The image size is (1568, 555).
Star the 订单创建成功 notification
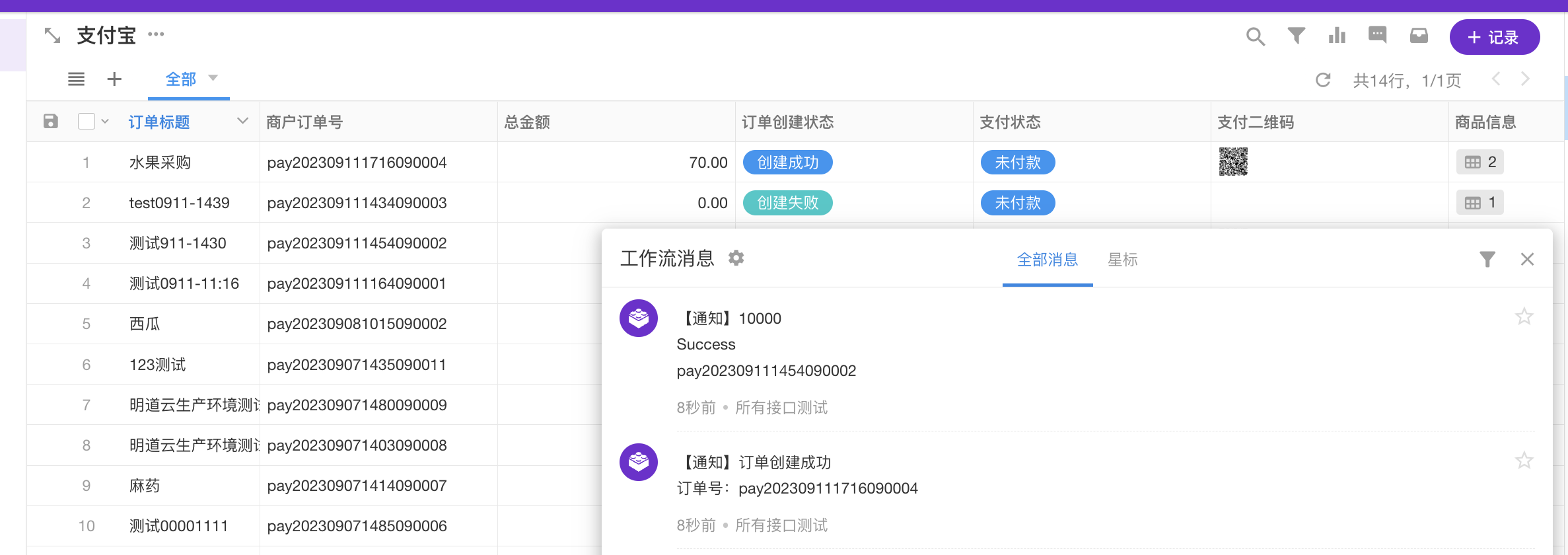tap(1524, 461)
